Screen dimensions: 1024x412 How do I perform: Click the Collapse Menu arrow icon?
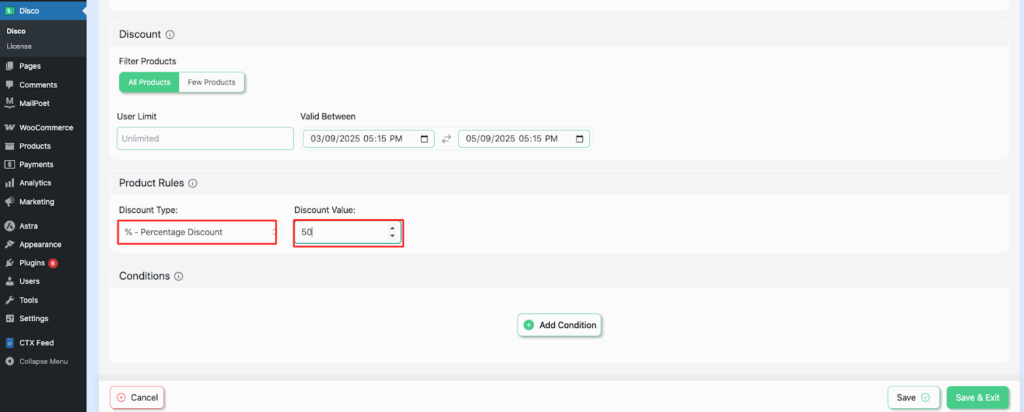click(x=9, y=361)
